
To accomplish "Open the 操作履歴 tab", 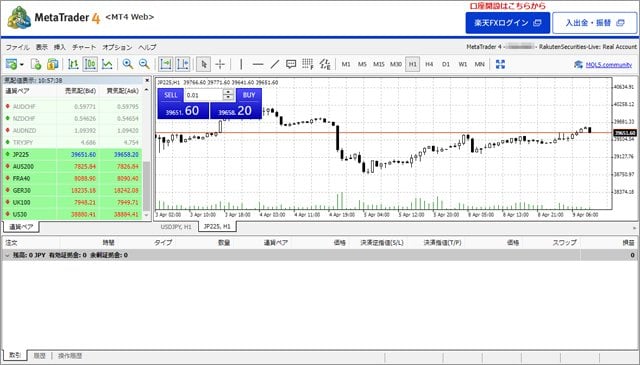I will [x=70, y=356].
